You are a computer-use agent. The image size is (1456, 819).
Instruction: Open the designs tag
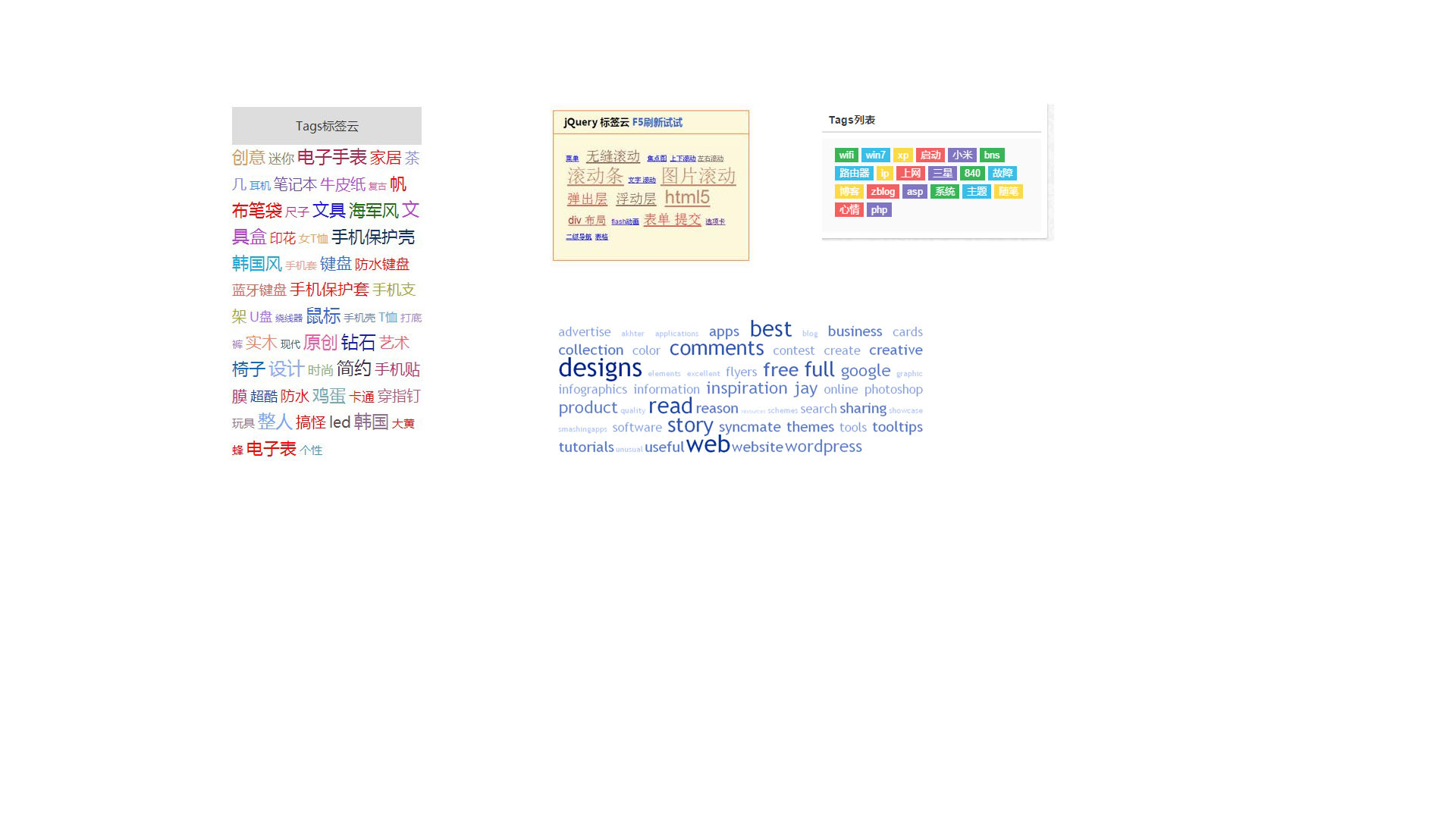point(600,369)
